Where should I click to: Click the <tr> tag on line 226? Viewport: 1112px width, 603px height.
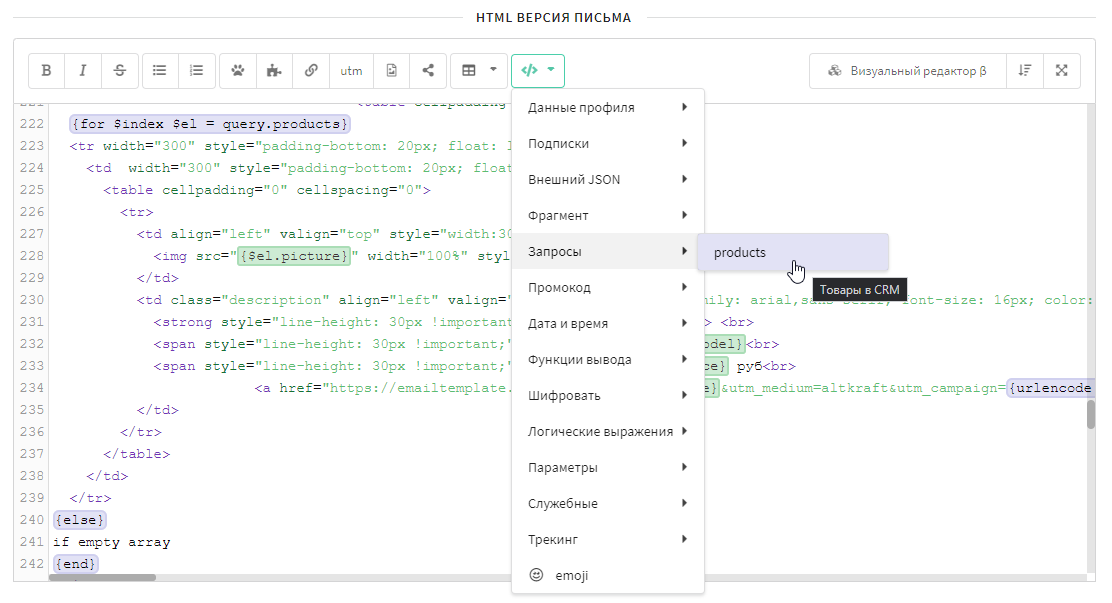point(137,212)
